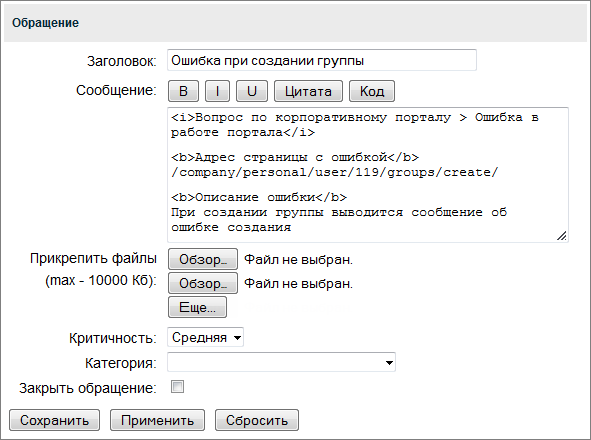Viewport: 591px width, 440px height.
Task: Apply underline with the U button
Action: 252,91
